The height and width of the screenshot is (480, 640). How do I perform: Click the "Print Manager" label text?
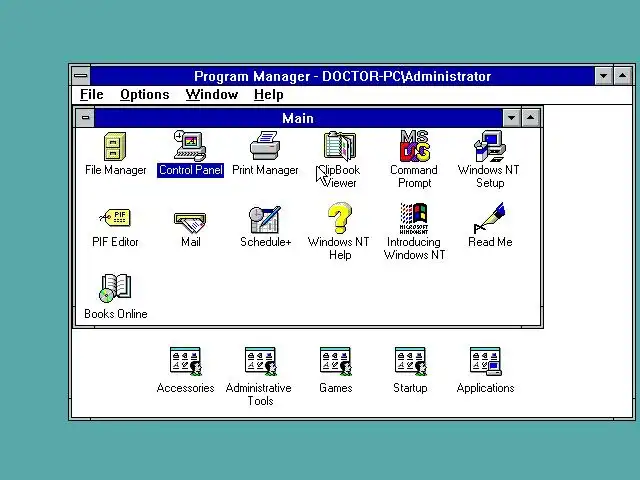(x=265, y=170)
